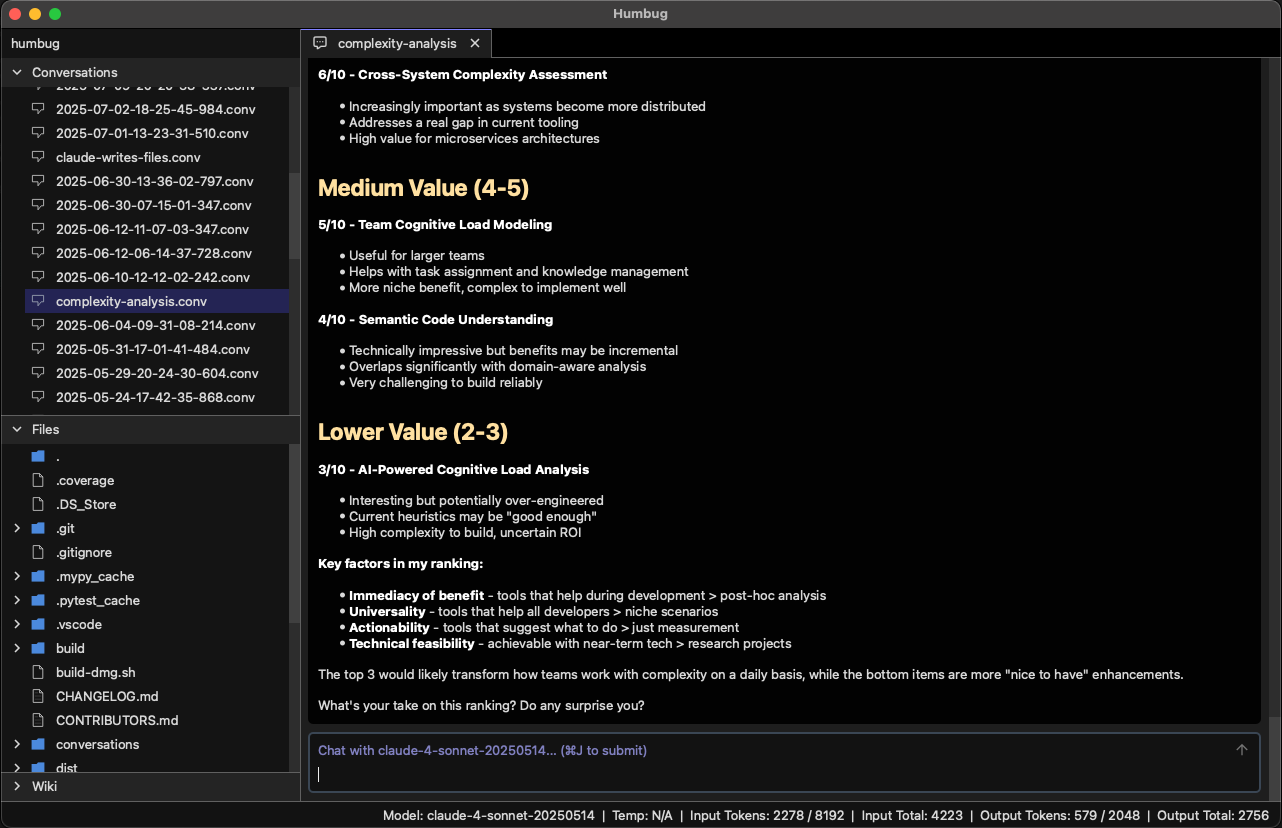Click the conversation list scrollbar

(293, 200)
